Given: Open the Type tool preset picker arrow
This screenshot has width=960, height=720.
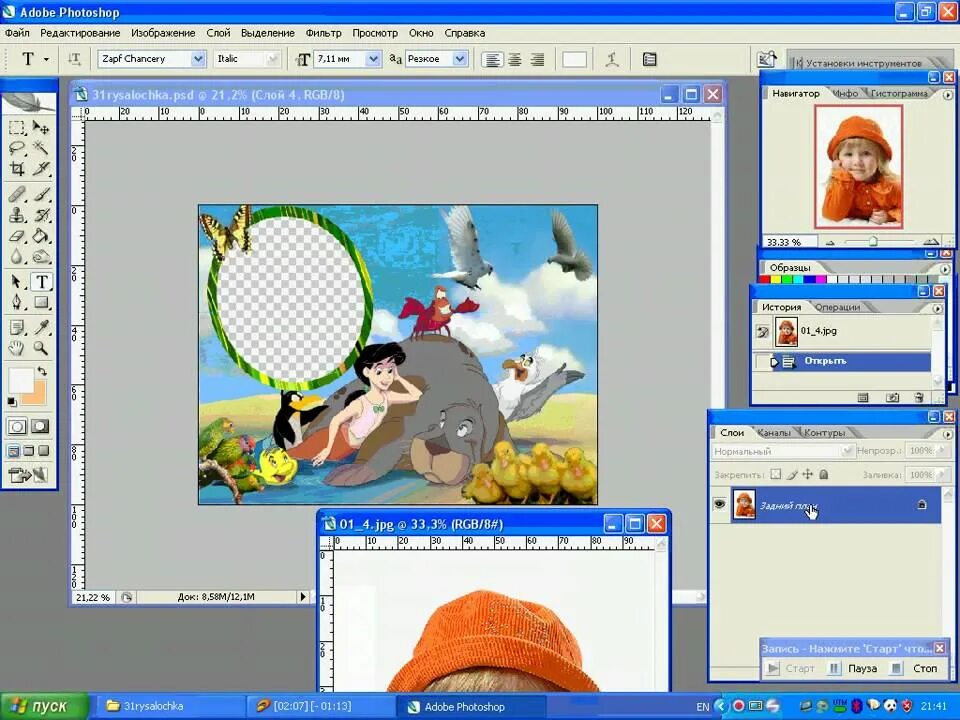Looking at the screenshot, I should click(x=47, y=59).
